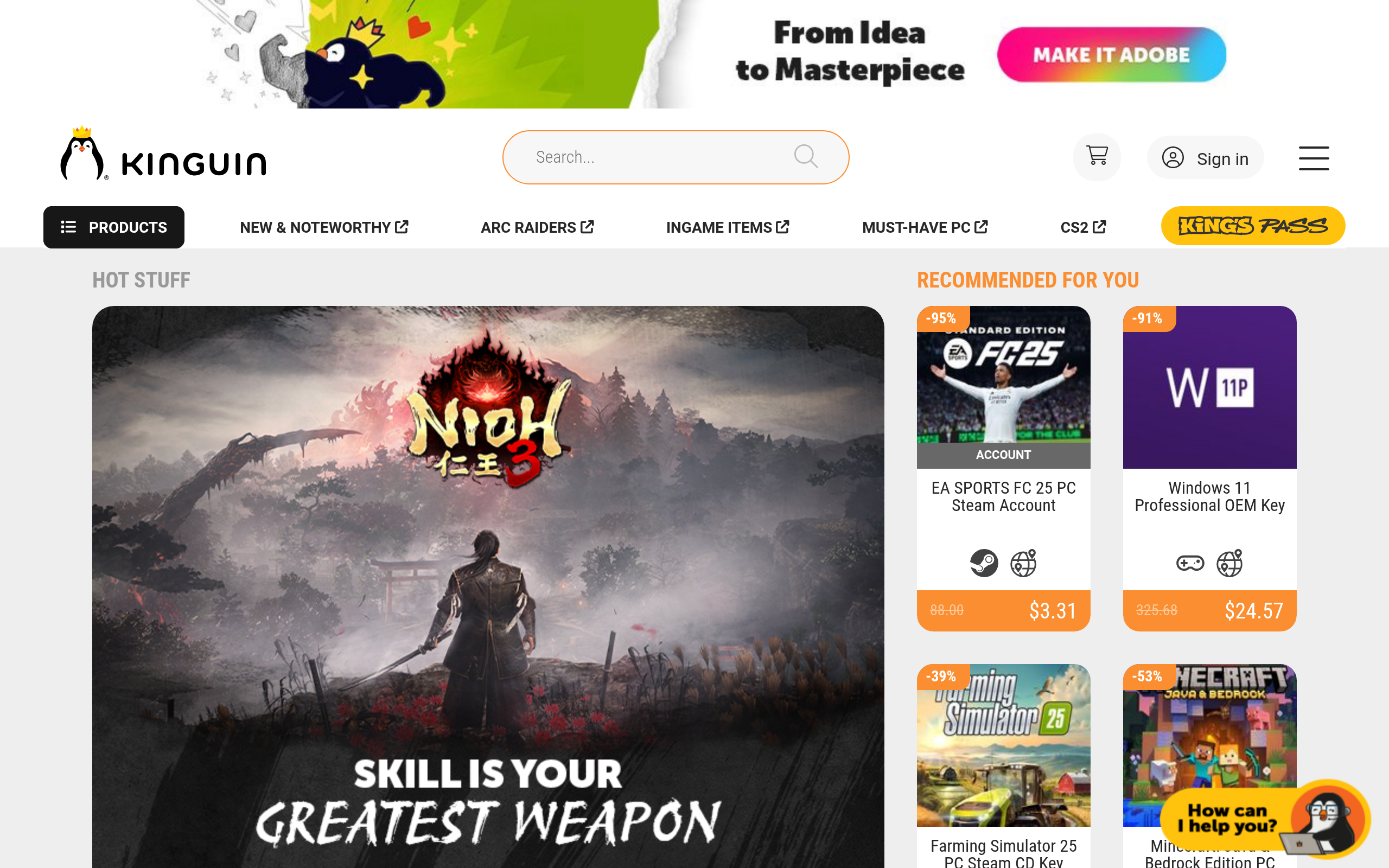The image size is (1389, 868).
Task: Open the CS2 link
Action: click(1083, 227)
